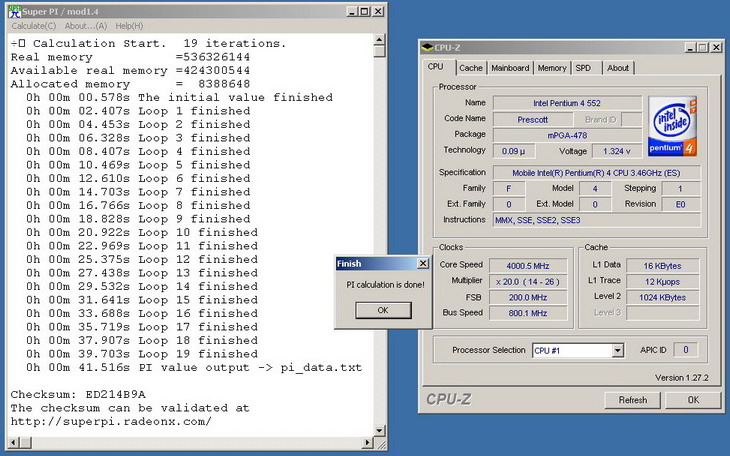Screen dimensions: 730x456
Task: Click the Super PI window resize grip
Action: click(x=380, y=444)
